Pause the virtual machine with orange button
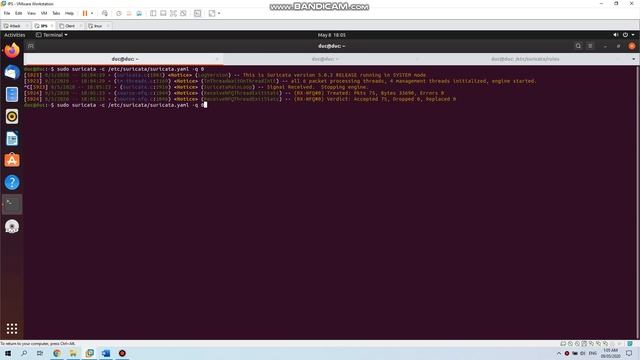The image size is (640, 360). click(x=85, y=13)
